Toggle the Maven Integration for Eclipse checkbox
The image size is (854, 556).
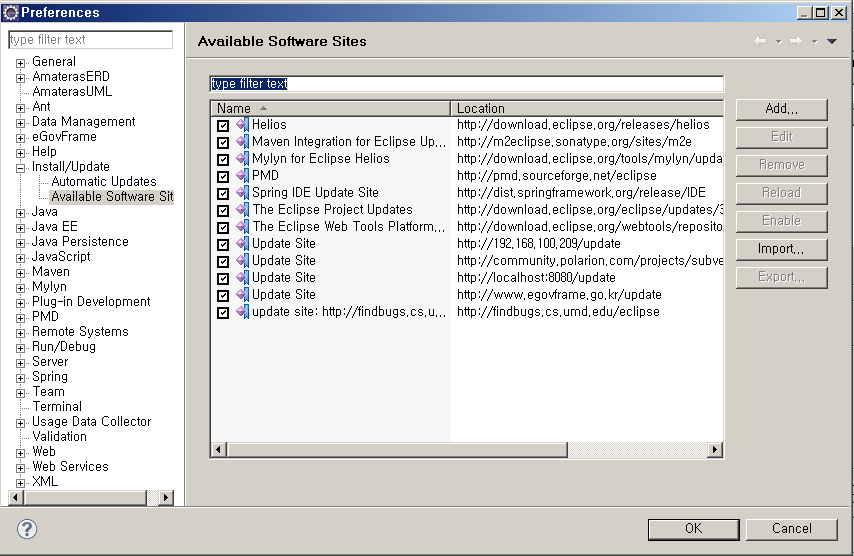(223, 143)
